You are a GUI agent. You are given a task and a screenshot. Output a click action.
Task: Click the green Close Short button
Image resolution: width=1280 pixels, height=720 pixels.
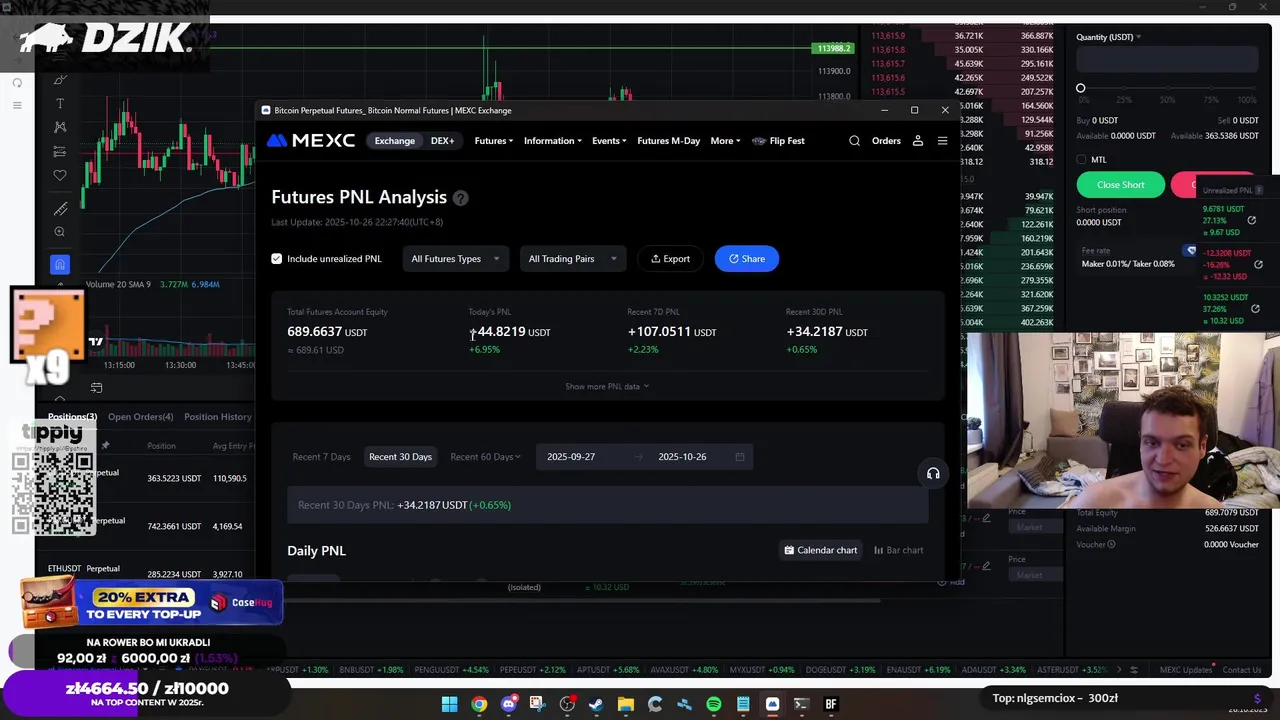pyautogui.click(x=1120, y=185)
